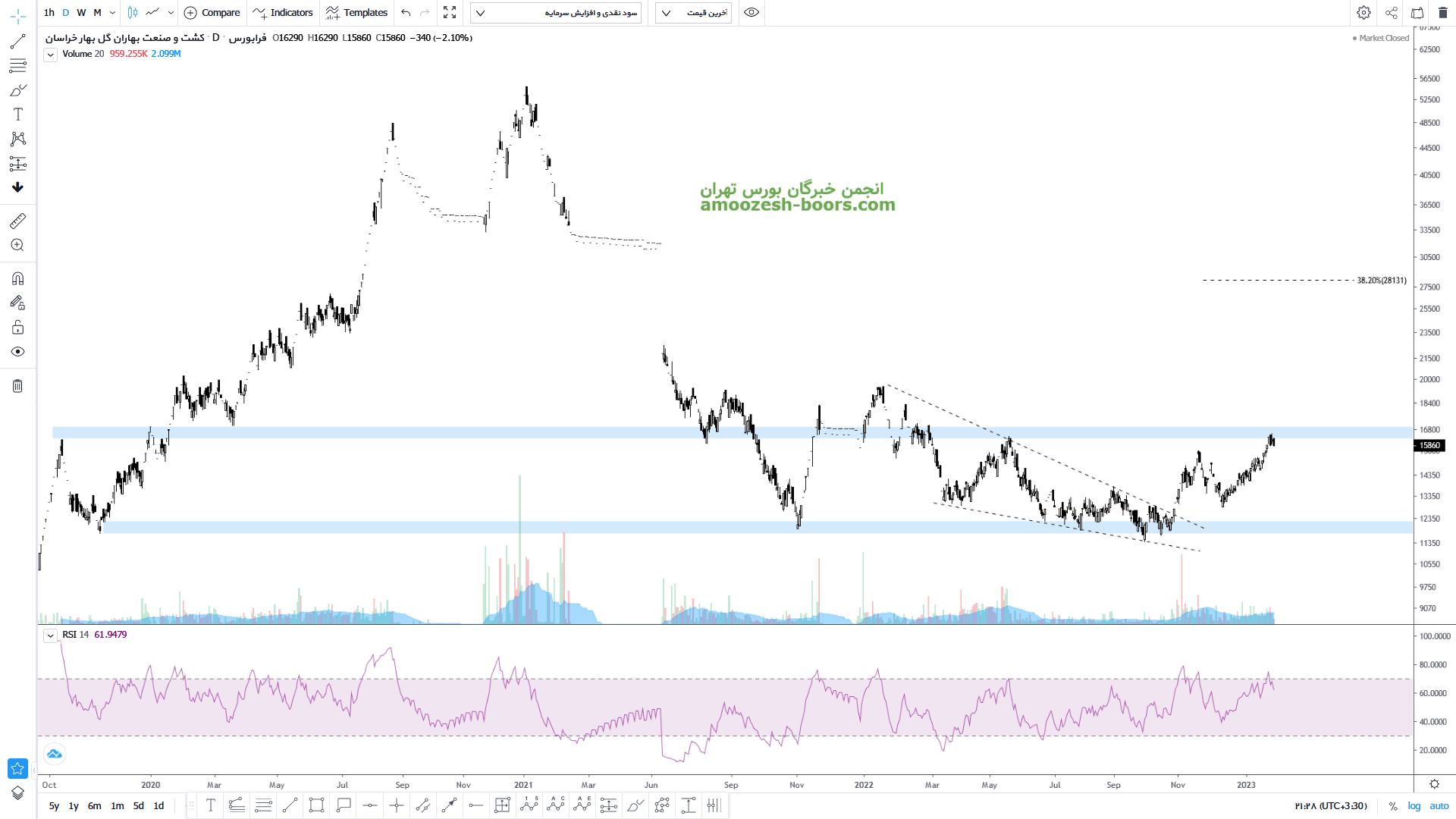Viewport: 1456px width, 819px height.
Task: Toggle log scale on price axis
Action: [1414, 806]
